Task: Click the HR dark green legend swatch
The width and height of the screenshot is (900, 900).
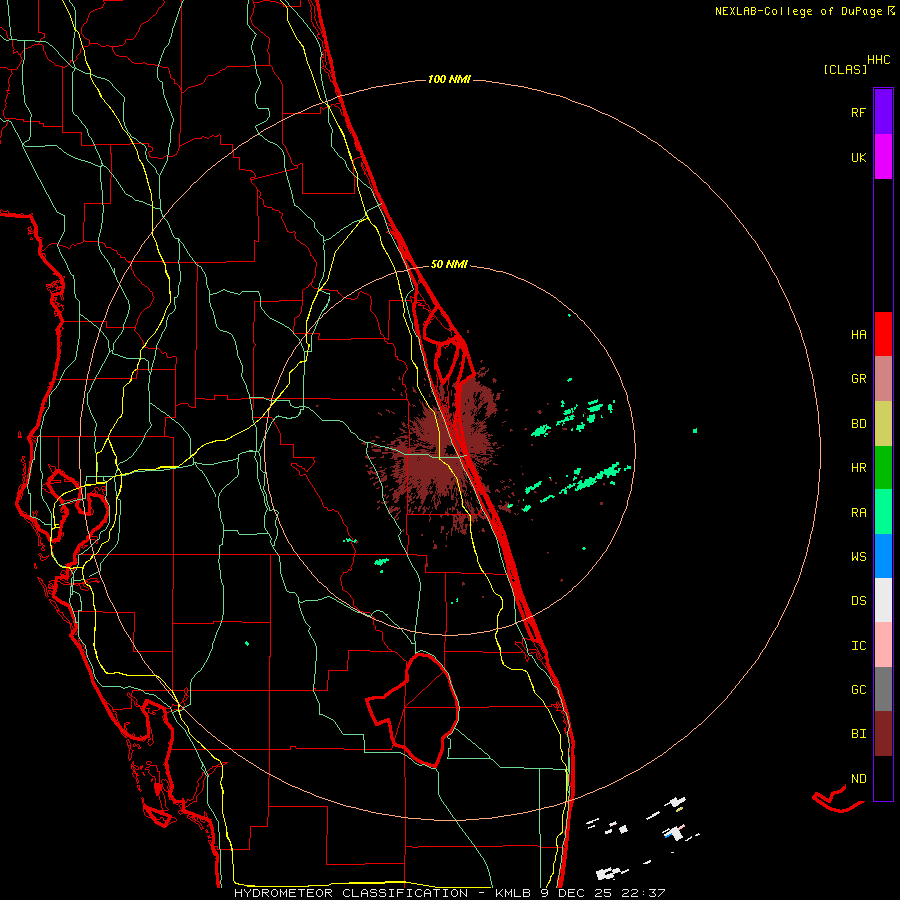Action: click(x=883, y=467)
